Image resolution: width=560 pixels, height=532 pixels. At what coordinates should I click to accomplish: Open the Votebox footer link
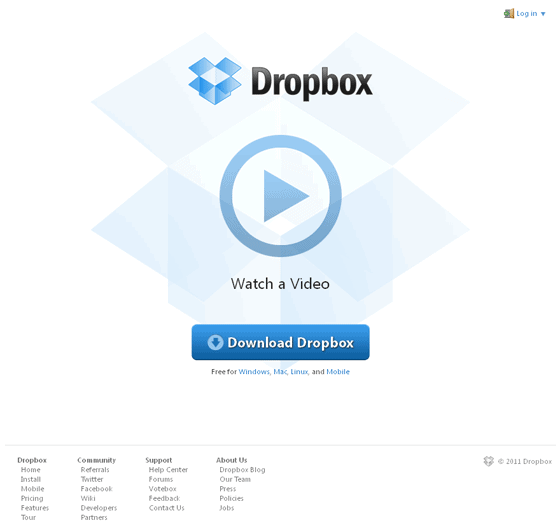point(162,489)
